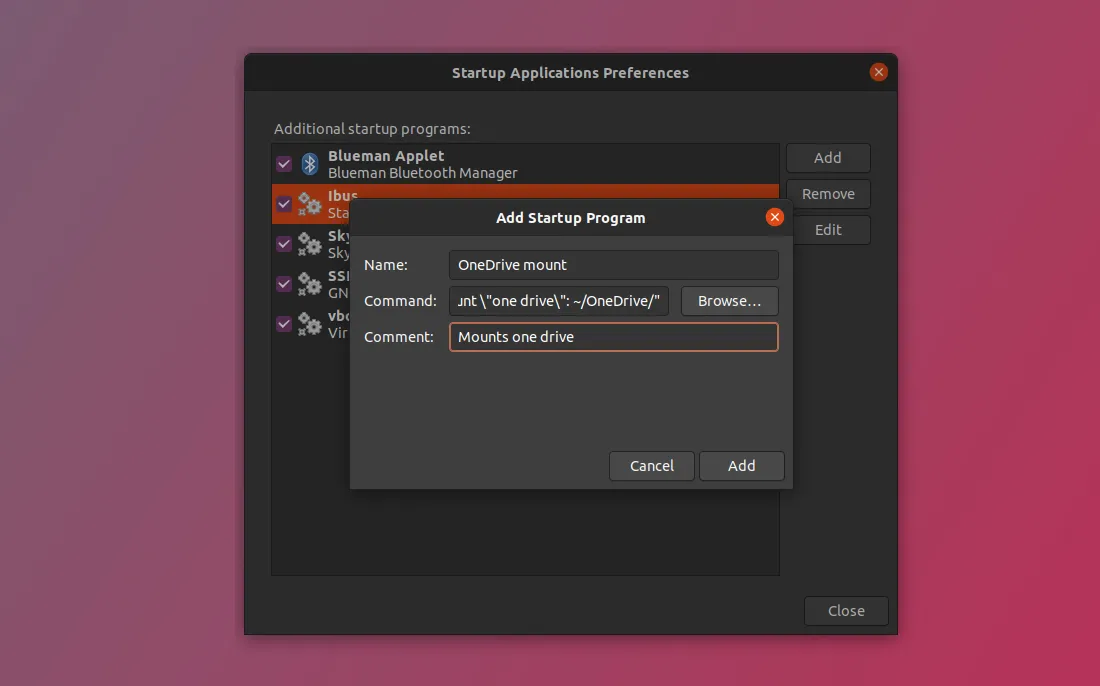
Task: Click the Blueman Bluetooth Manager description text
Action: pos(422,173)
